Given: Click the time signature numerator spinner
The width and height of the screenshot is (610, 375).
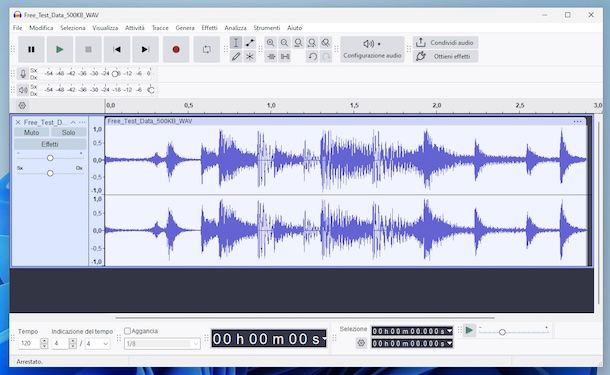Looking at the screenshot, I should click(x=72, y=343).
